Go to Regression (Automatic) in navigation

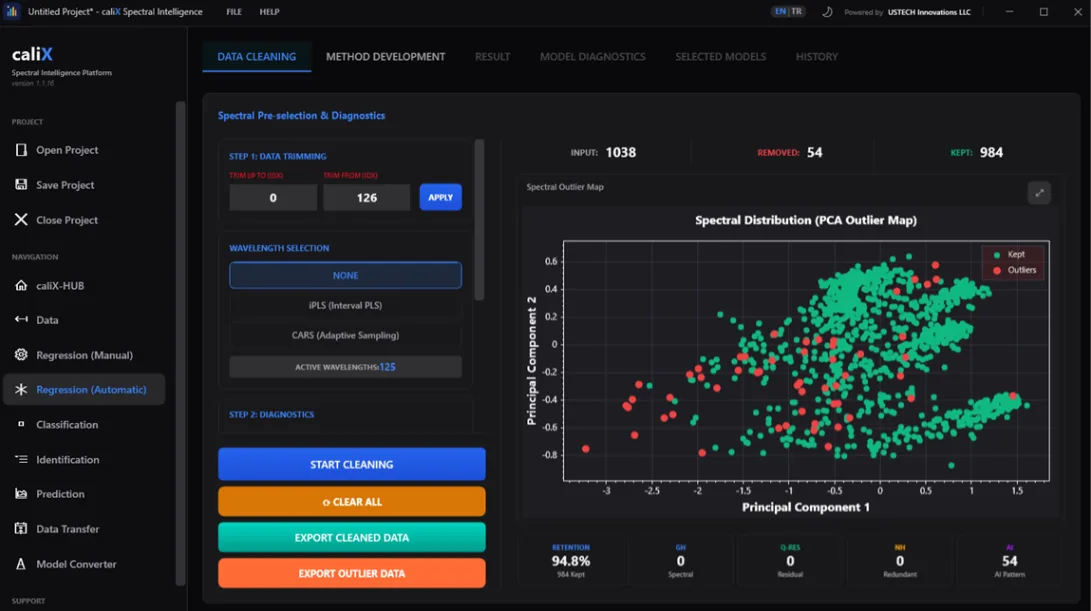[83, 390]
